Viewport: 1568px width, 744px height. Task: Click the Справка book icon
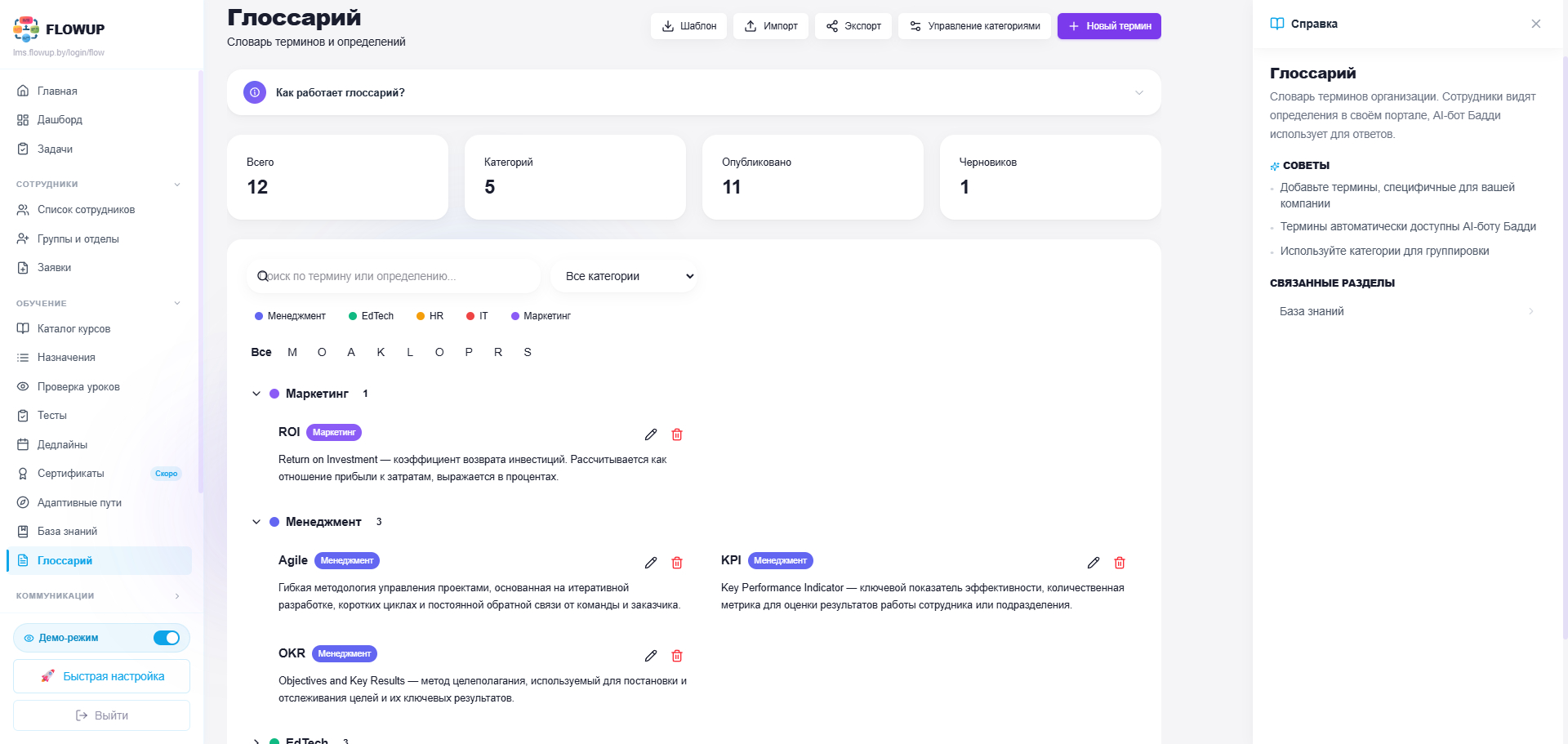pyautogui.click(x=1277, y=24)
